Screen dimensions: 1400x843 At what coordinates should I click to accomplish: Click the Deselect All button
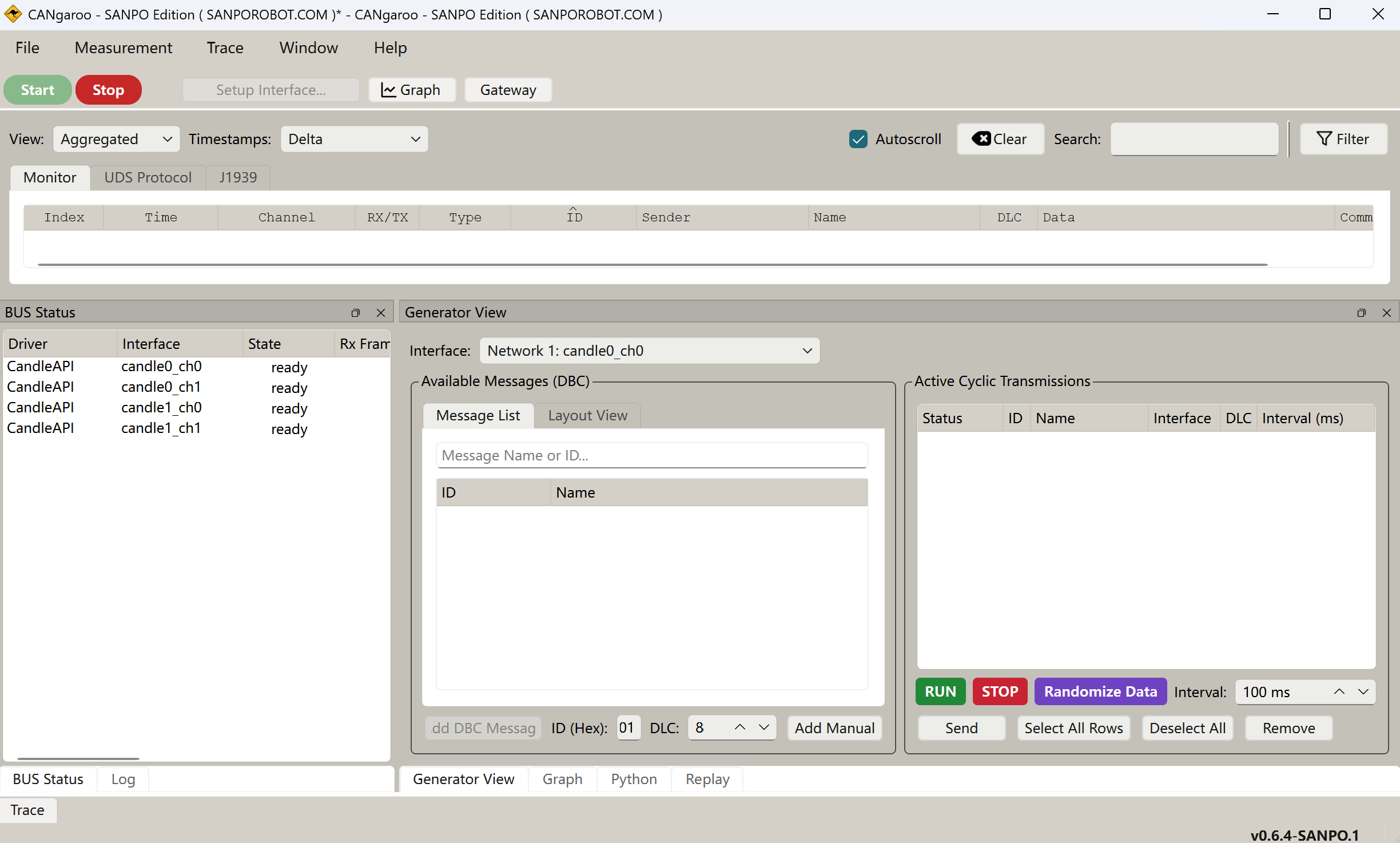(1188, 728)
